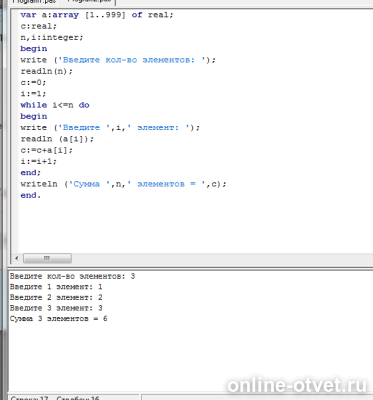Click output line 'Введите 1 элемент: 1'
373x400 pixels.
click(56, 287)
